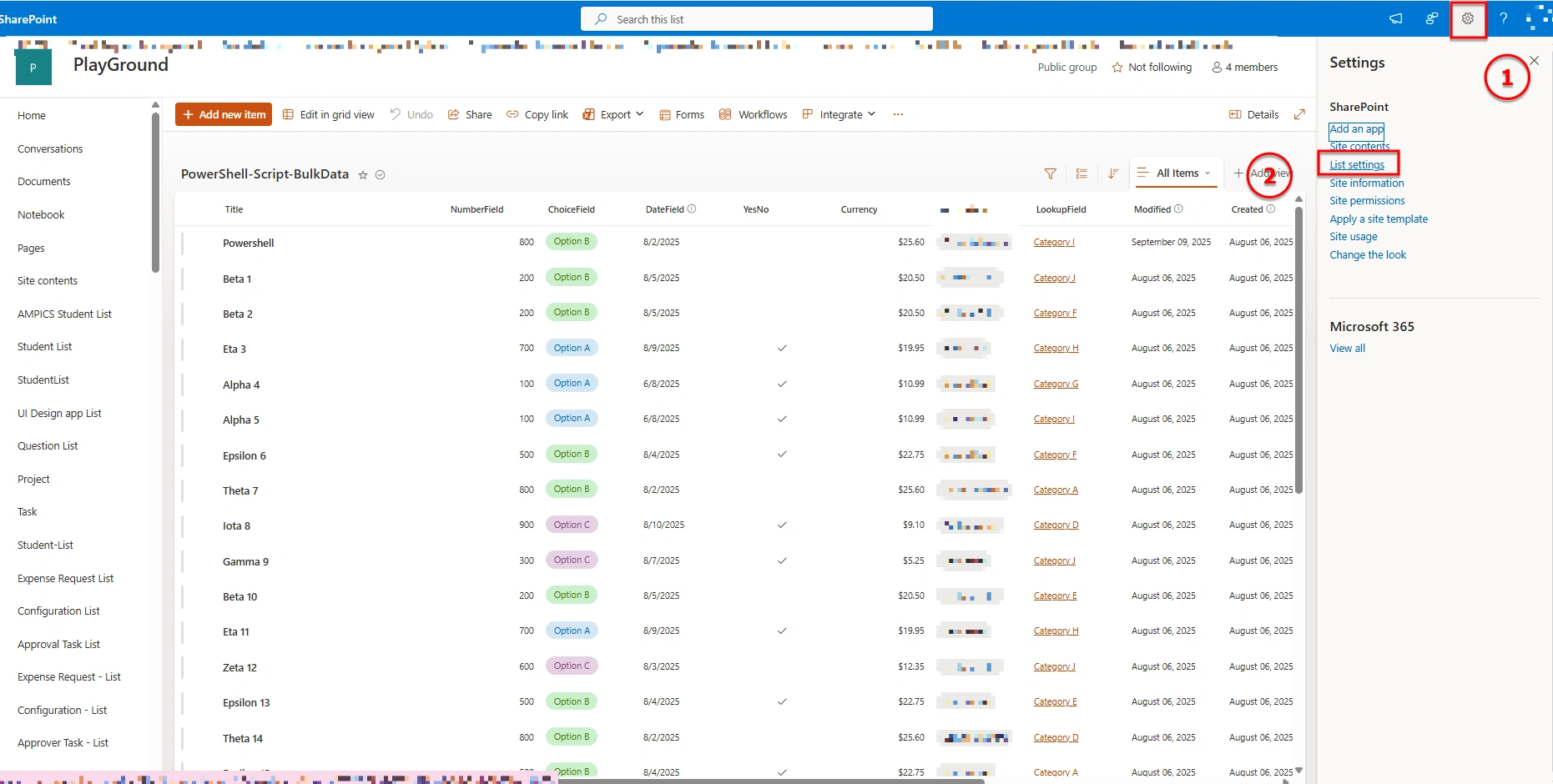Image resolution: width=1553 pixels, height=784 pixels.
Task: Open Expense Request List in navigation
Action: (x=65, y=579)
